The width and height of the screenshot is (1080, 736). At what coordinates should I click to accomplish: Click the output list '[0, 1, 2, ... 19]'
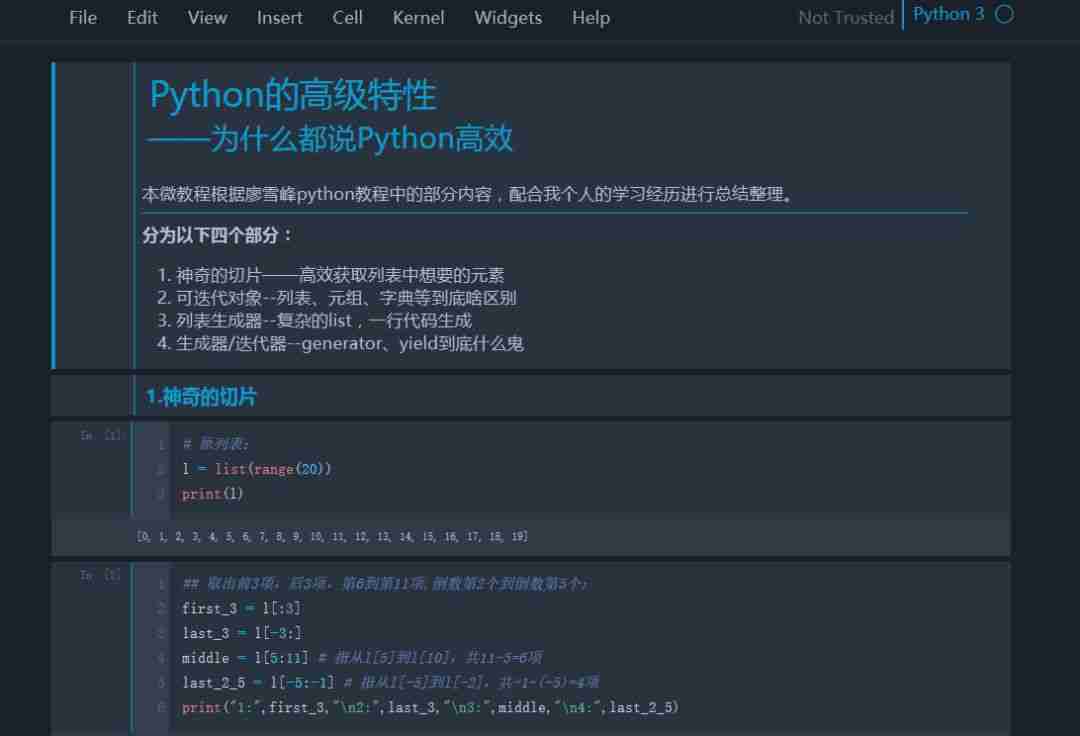click(x=333, y=536)
